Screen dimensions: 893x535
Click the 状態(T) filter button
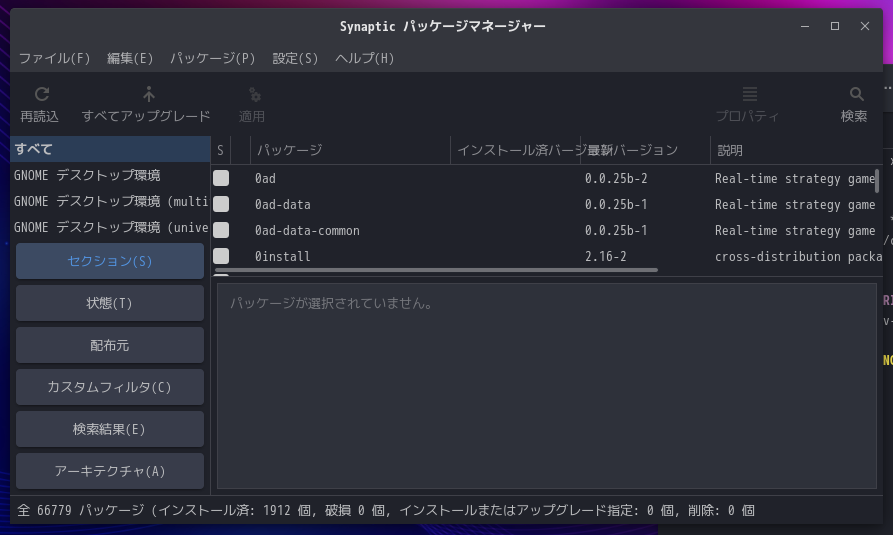[110, 303]
